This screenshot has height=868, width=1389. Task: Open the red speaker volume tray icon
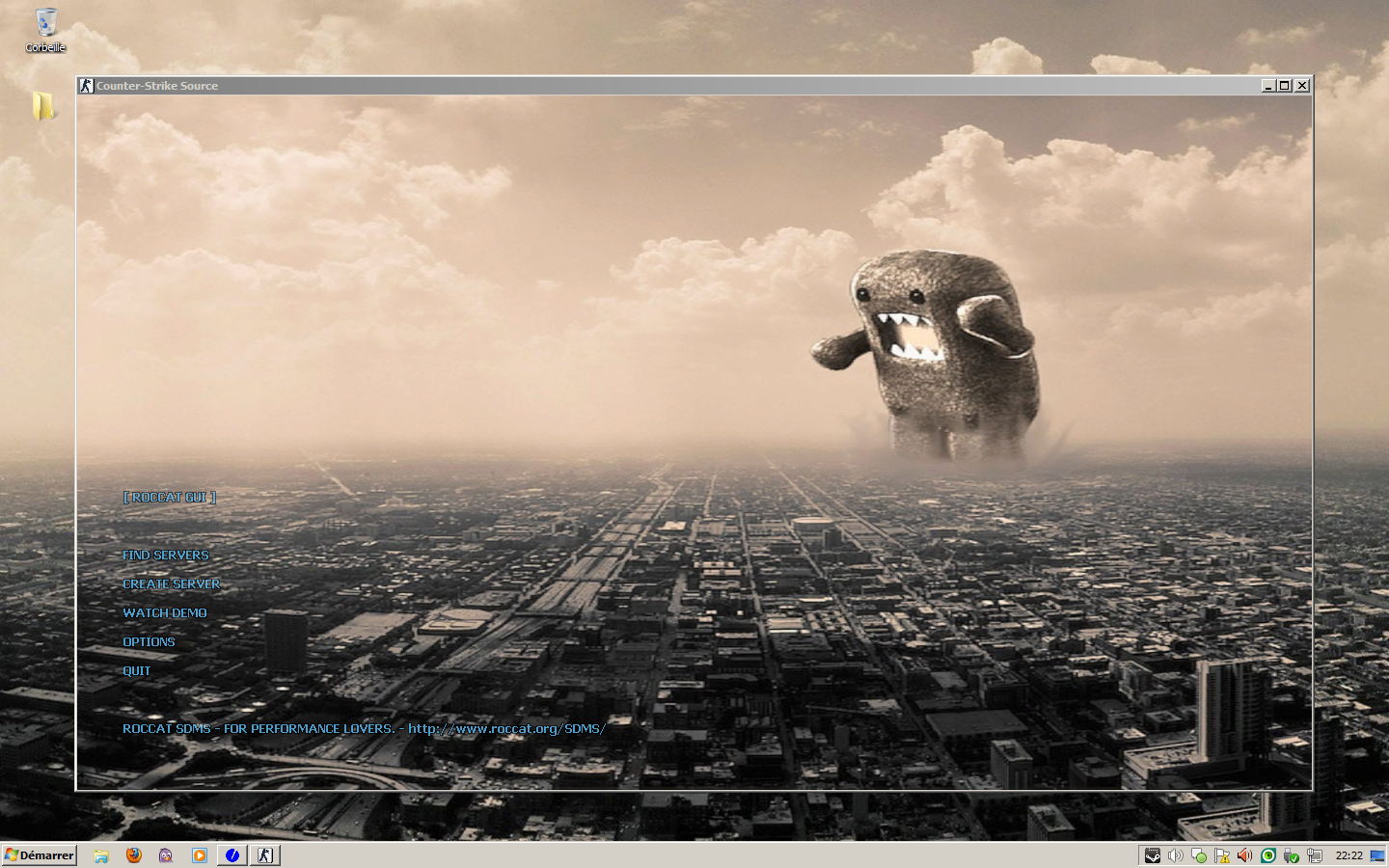click(x=1245, y=855)
